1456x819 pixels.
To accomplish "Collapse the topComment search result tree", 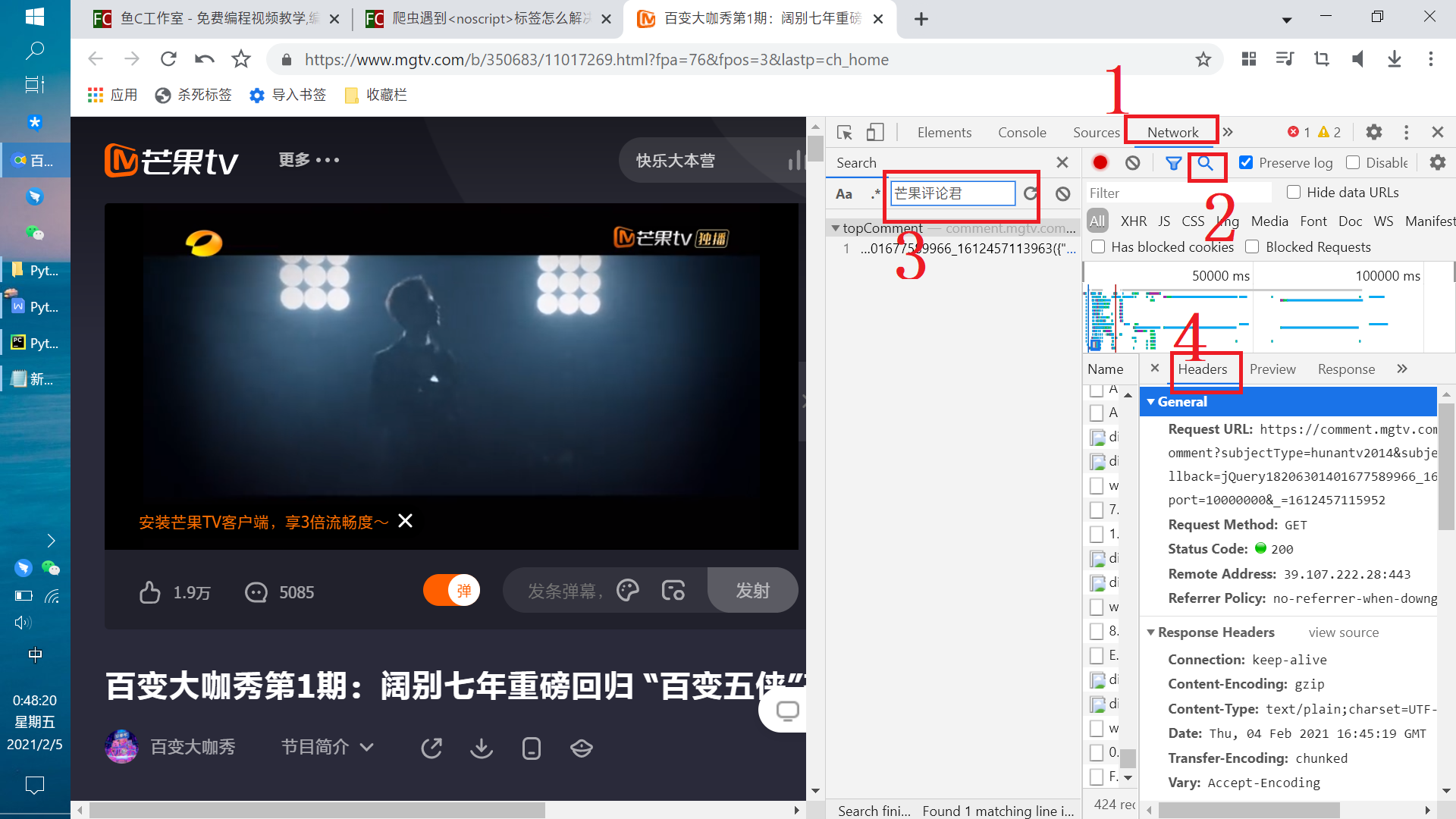I will tap(835, 228).
